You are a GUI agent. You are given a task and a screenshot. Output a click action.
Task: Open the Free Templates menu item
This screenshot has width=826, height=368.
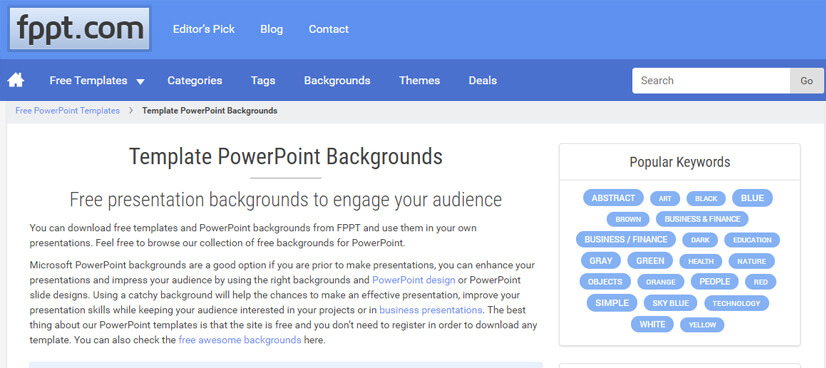coord(88,81)
